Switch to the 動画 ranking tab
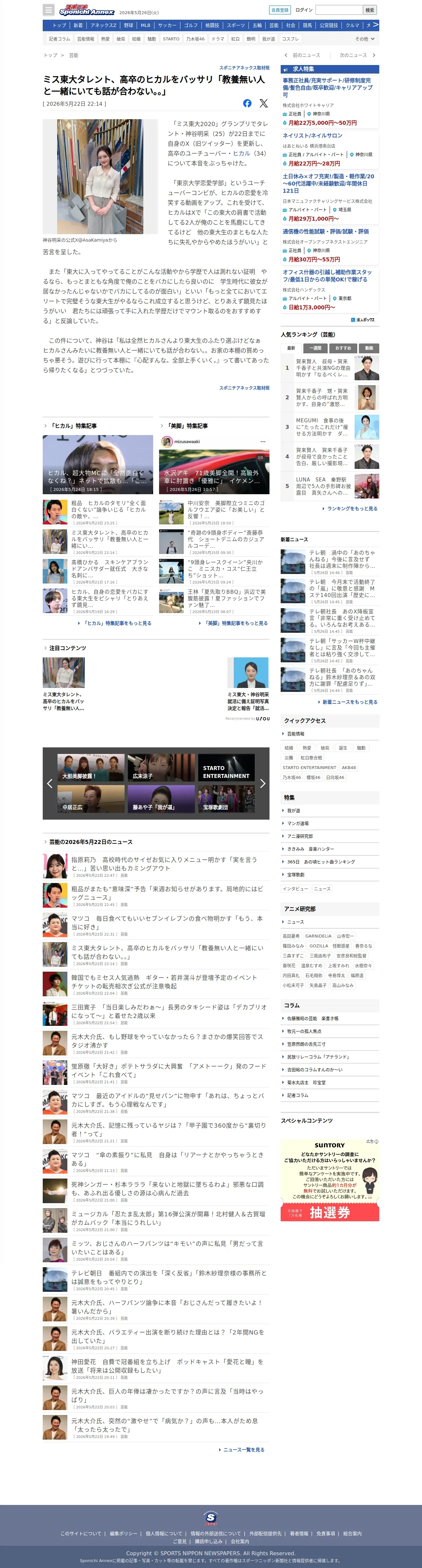Image resolution: width=422 pixels, height=1568 pixels. click(369, 348)
